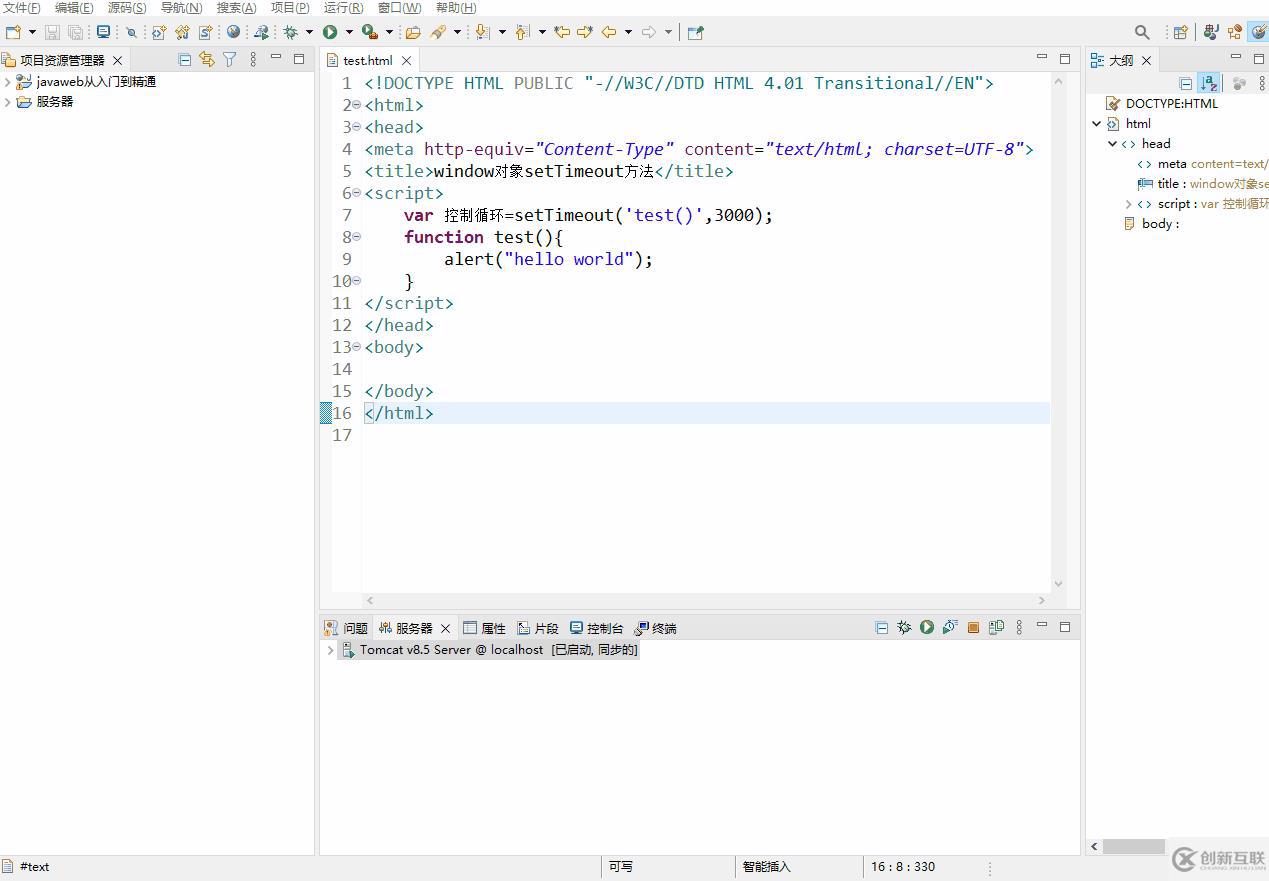Toggle alphabetical sort in Outline panel
The image size is (1269, 881).
tap(1209, 83)
